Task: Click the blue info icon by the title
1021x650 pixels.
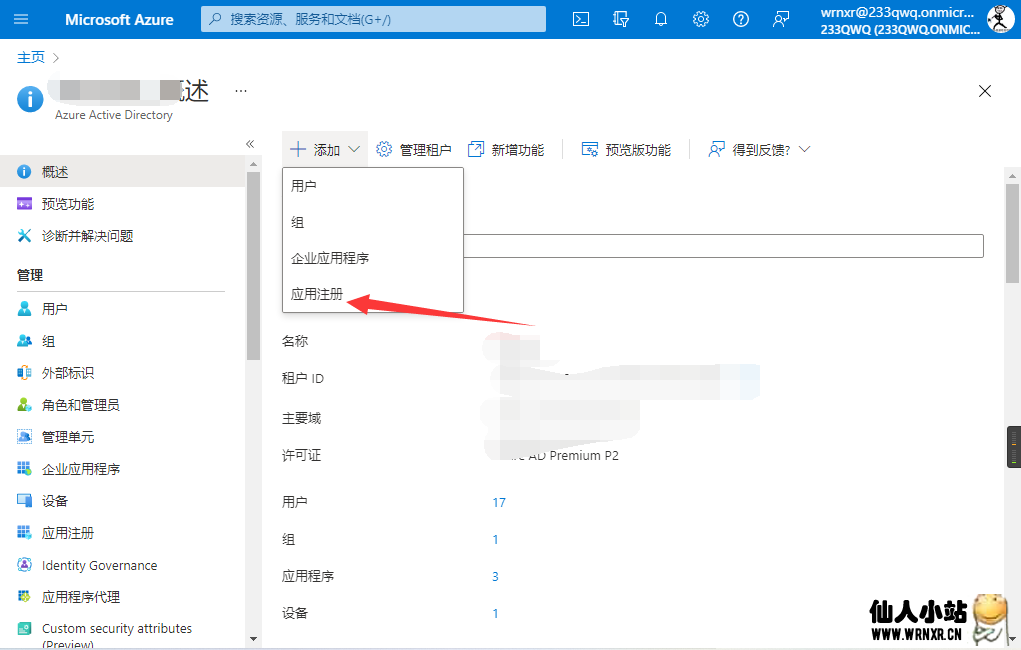Action: pos(30,100)
